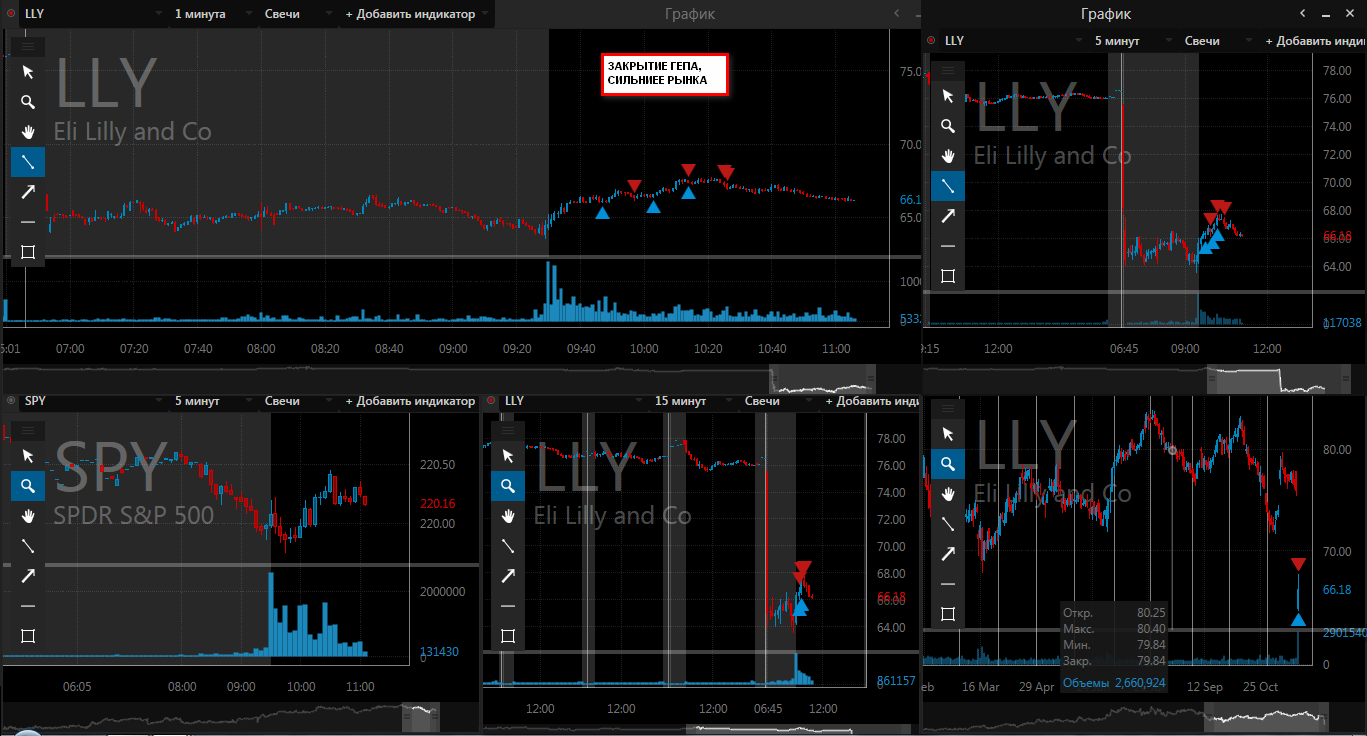This screenshot has width=1367, height=736.
Task: Click the navigator handle under the SPY chart
Action: coord(420,717)
